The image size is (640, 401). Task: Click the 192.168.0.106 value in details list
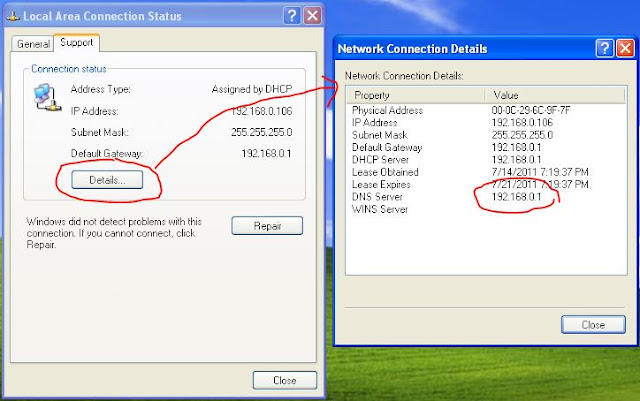click(522, 123)
